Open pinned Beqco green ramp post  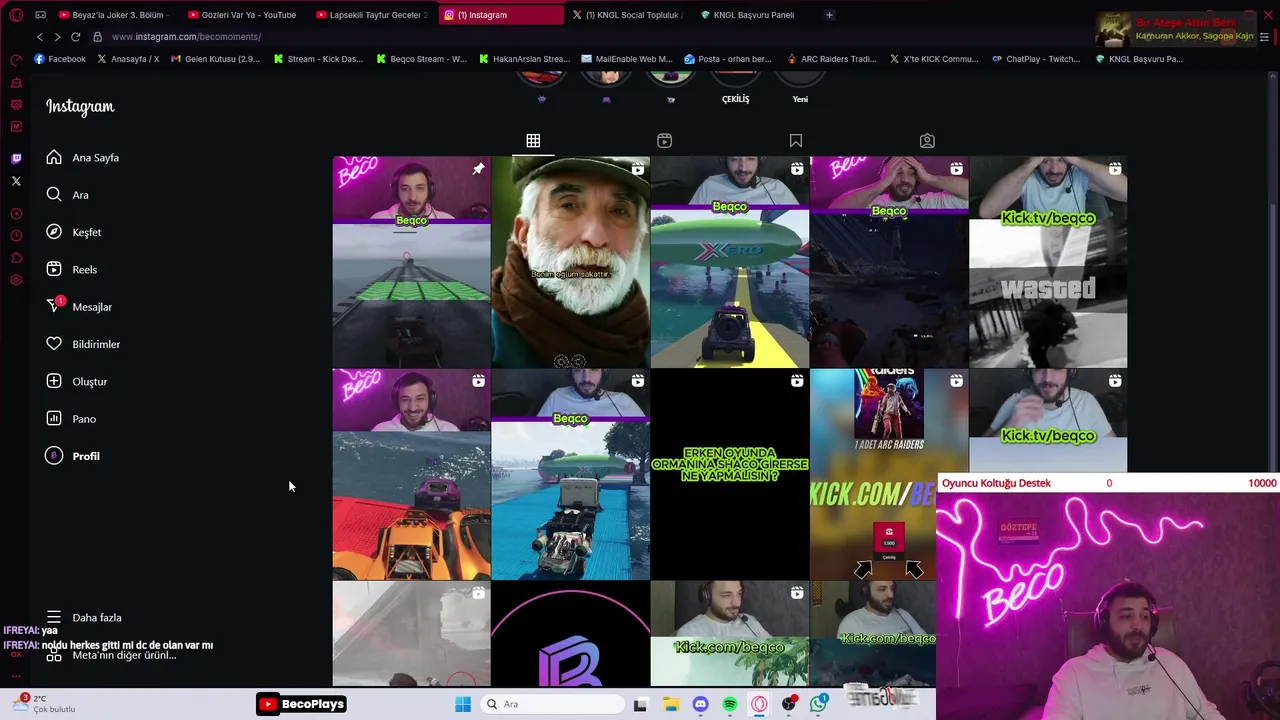click(x=411, y=262)
